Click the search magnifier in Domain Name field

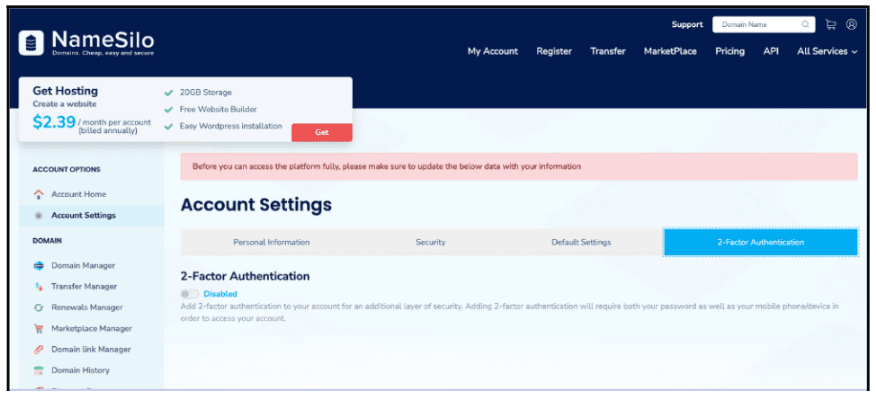click(x=805, y=25)
